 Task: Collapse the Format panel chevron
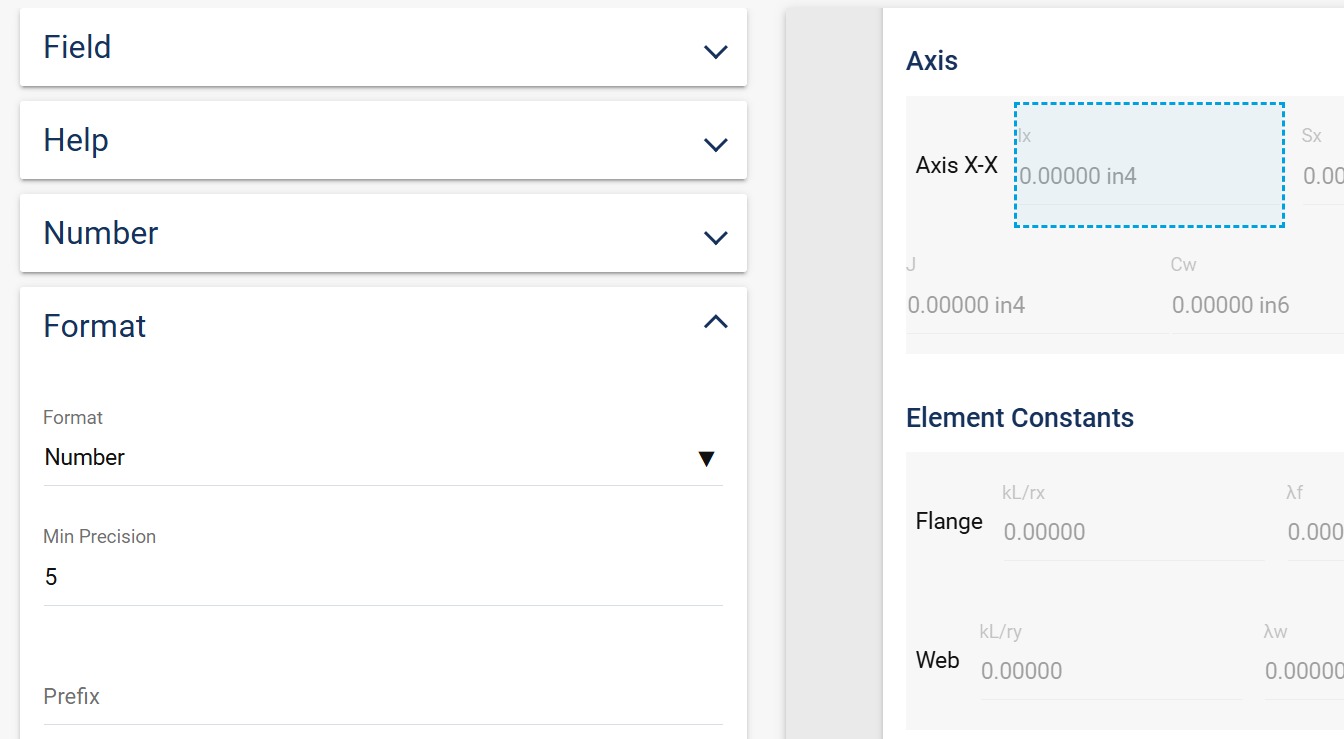(x=715, y=322)
